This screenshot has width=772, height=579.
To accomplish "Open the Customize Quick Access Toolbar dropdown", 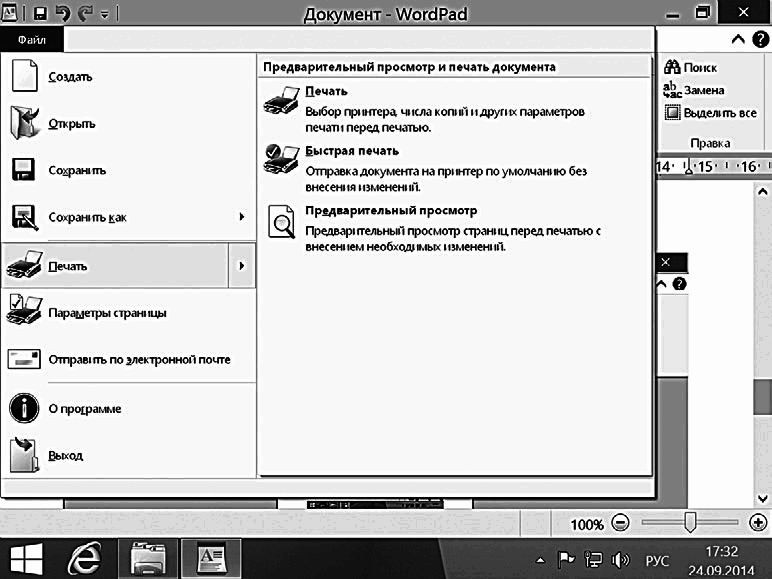I will pyautogui.click(x=104, y=15).
